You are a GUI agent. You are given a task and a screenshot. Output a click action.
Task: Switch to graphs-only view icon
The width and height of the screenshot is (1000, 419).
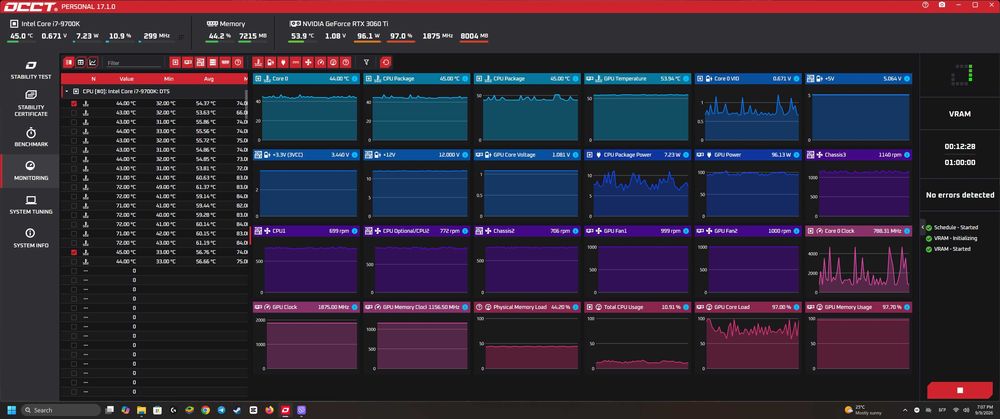click(92, 62)
